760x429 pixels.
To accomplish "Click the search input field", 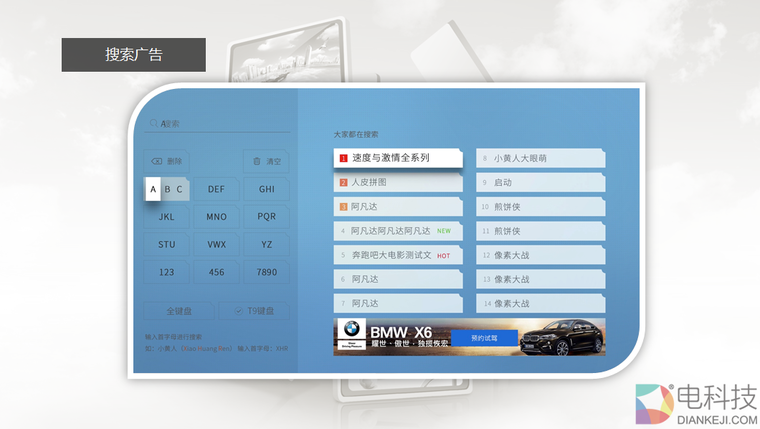I will click(218, 124).
